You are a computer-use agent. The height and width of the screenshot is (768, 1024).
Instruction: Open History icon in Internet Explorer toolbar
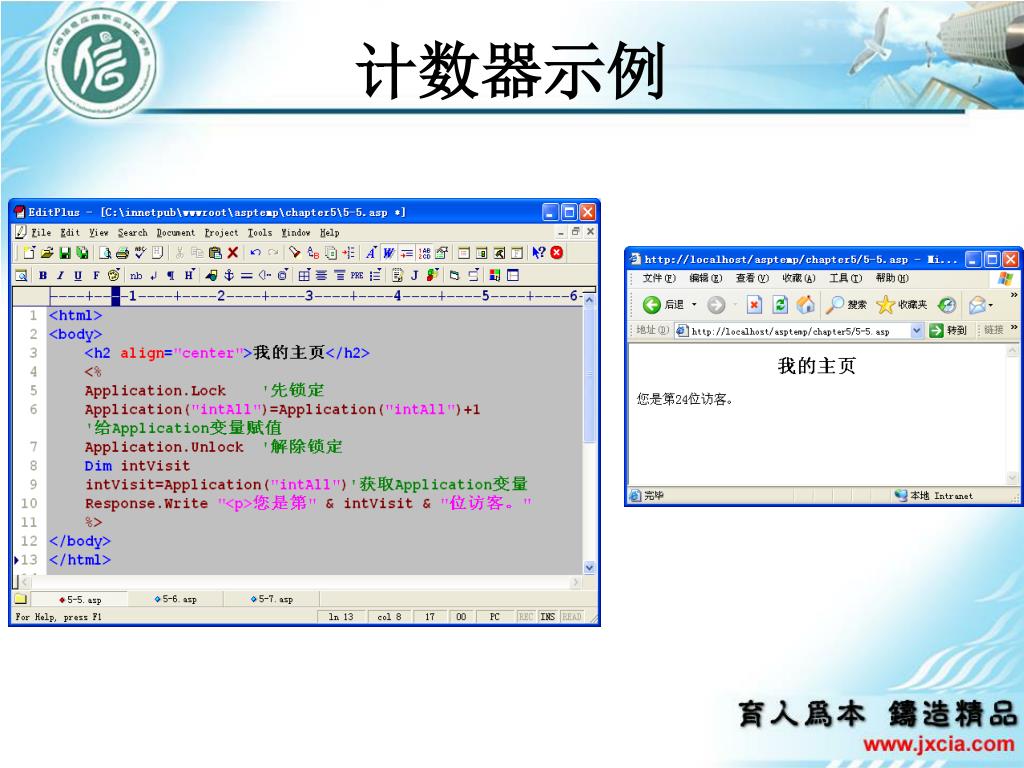[x=946, y=304]
